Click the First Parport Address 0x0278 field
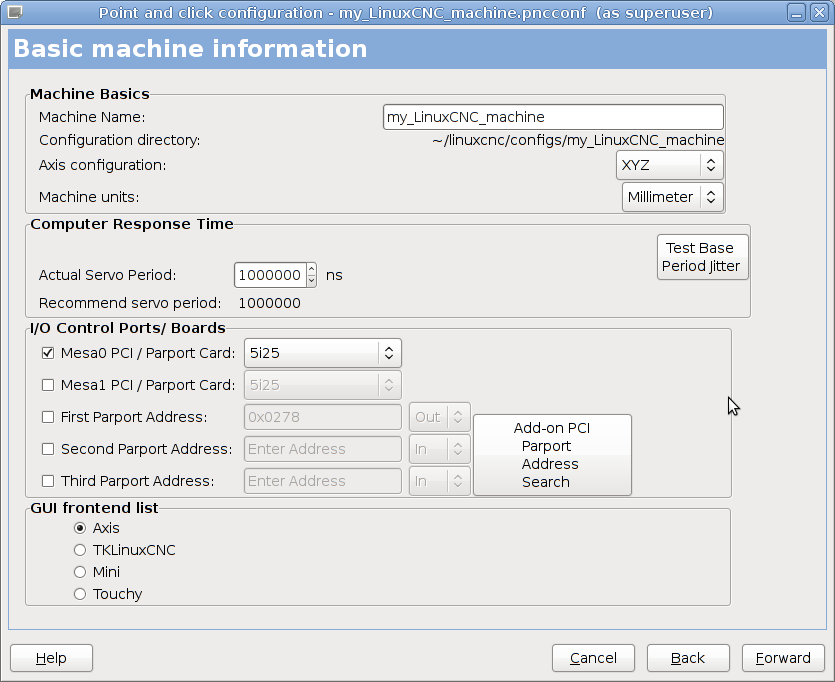 coord(323,417)
